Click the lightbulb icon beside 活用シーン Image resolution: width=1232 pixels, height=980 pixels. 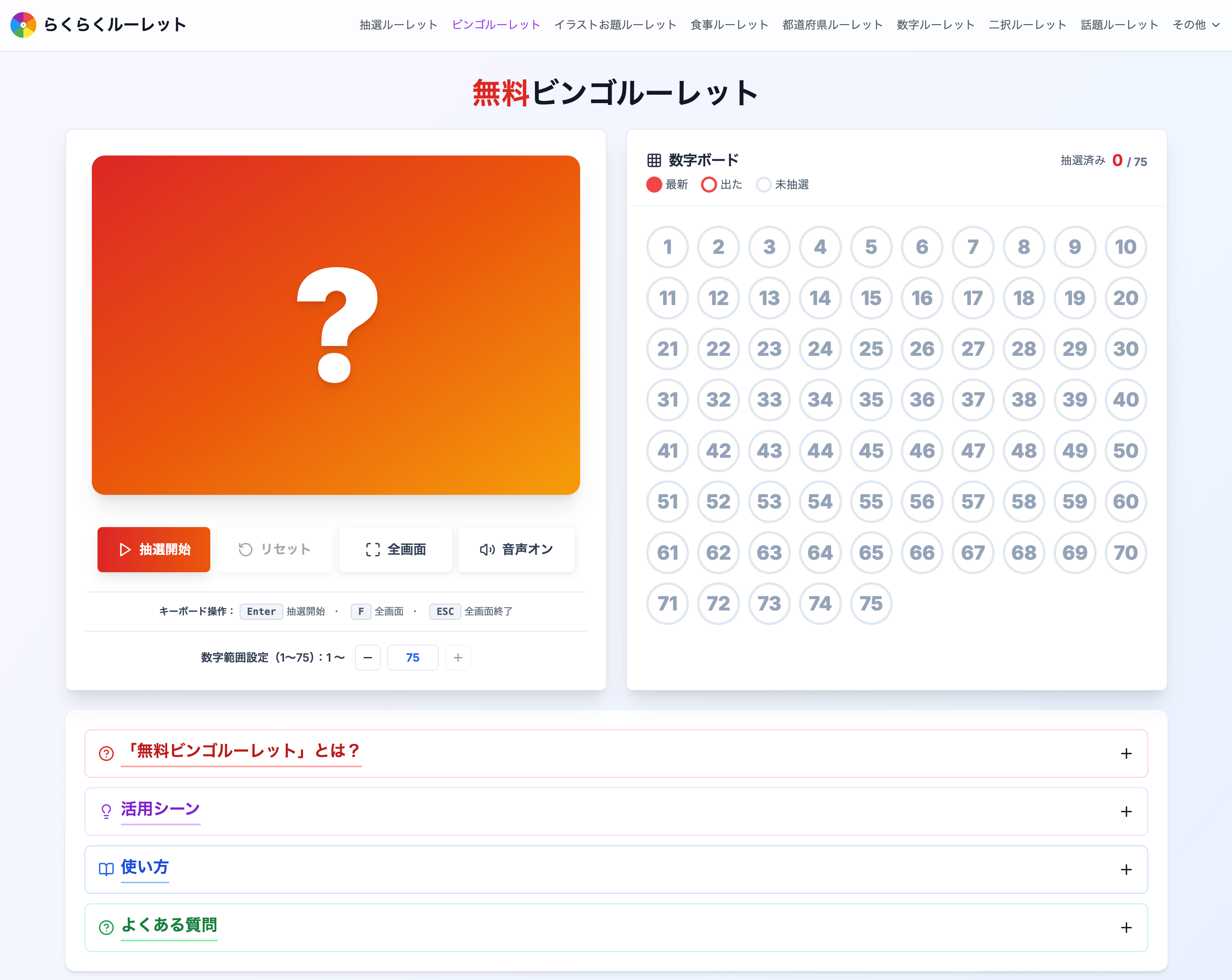(x=106, y=812)
